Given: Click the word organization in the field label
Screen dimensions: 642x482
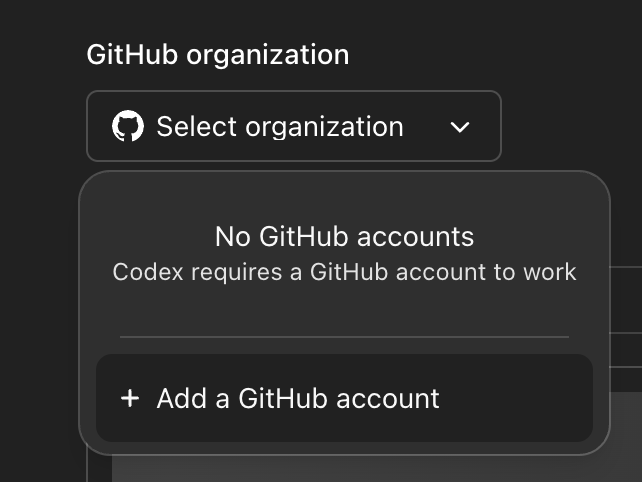Looking at the screenshot, I should pos(268,56).
